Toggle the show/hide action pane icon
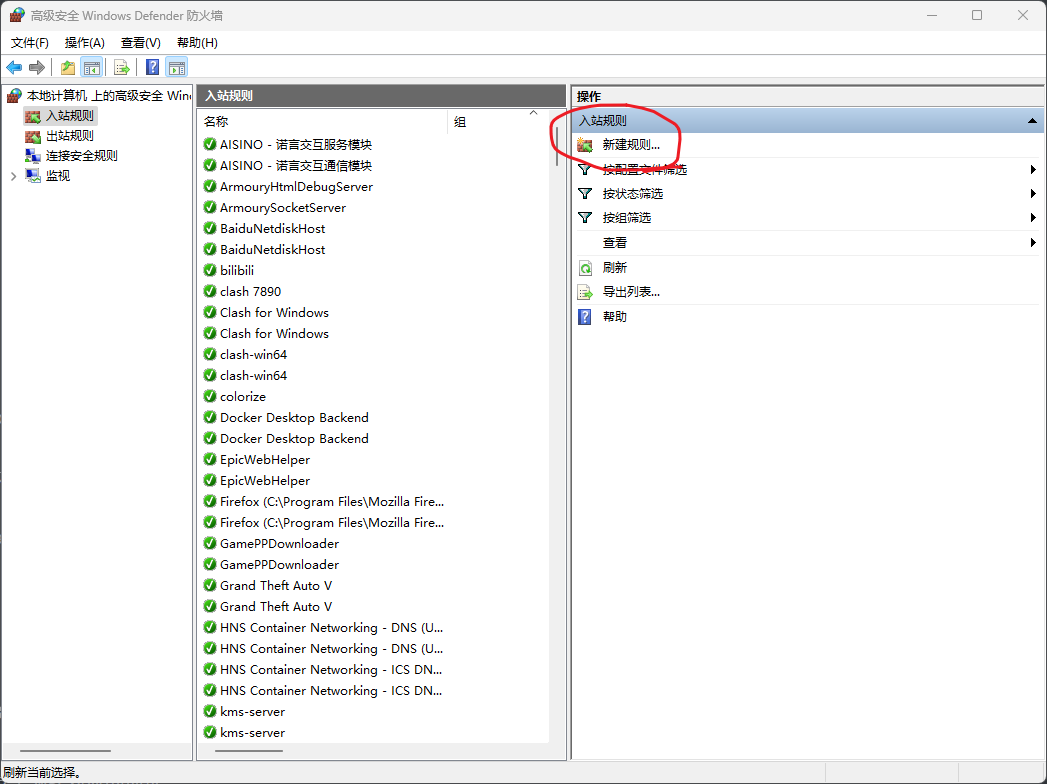Screen dimensions: 1047x784 176,67
